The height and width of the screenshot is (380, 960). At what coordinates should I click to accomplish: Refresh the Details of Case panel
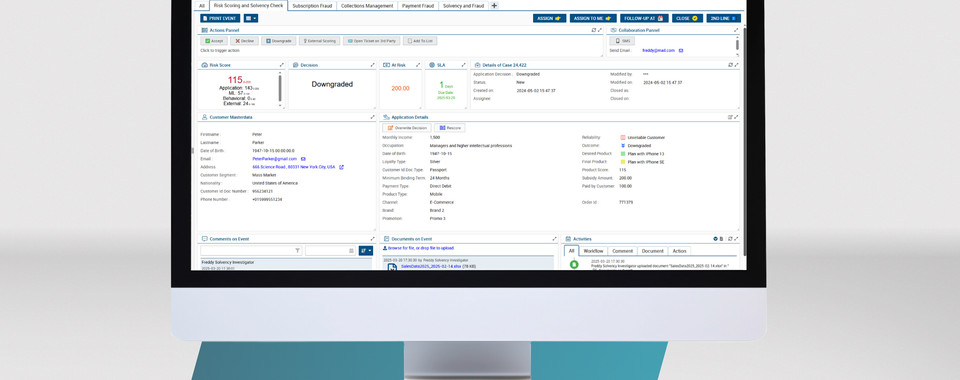click(x=730, y=65)
